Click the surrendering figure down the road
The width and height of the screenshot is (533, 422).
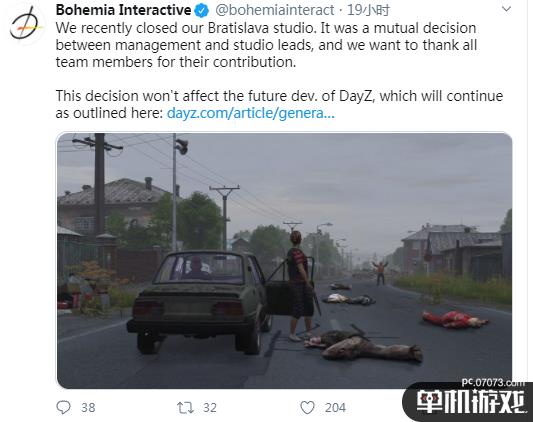tap(380, 273)
